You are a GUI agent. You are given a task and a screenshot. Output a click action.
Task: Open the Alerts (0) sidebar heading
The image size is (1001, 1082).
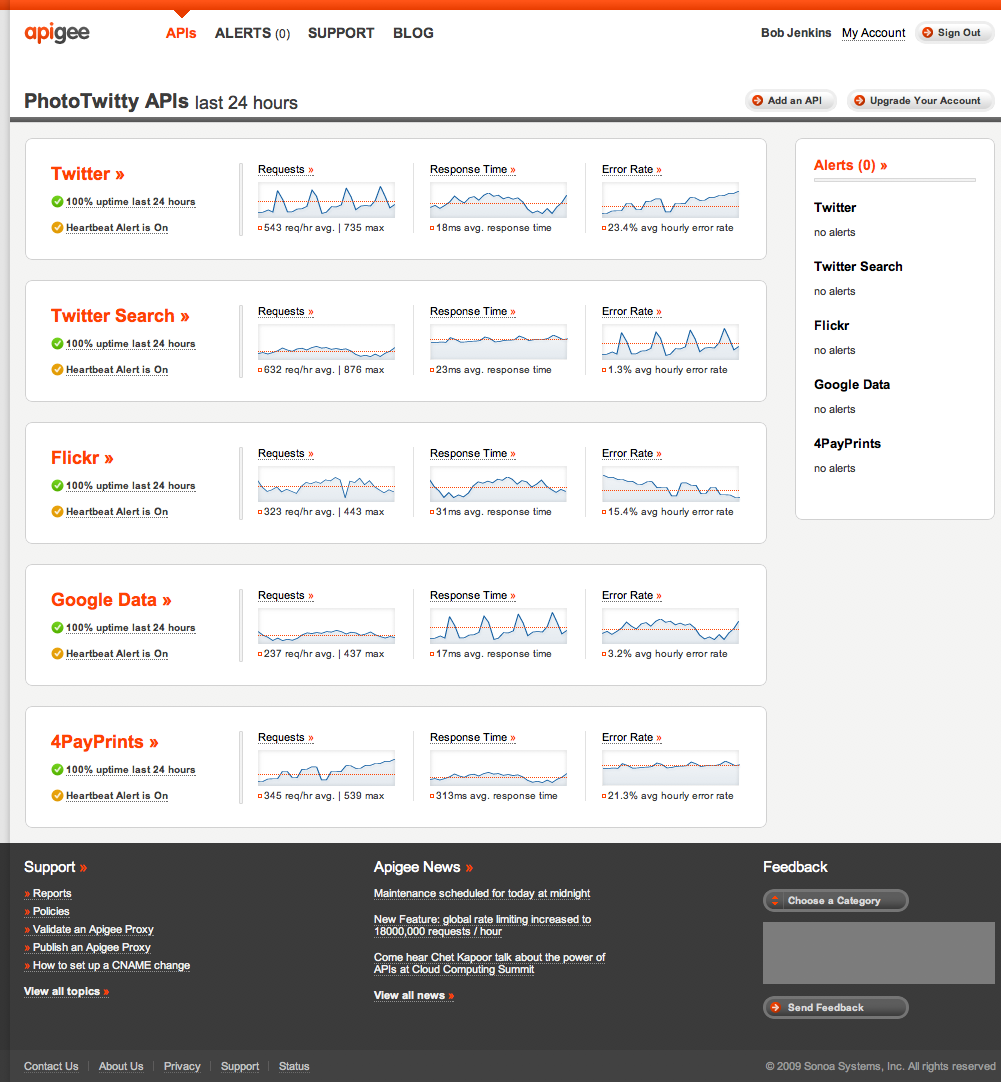[850, 165]
